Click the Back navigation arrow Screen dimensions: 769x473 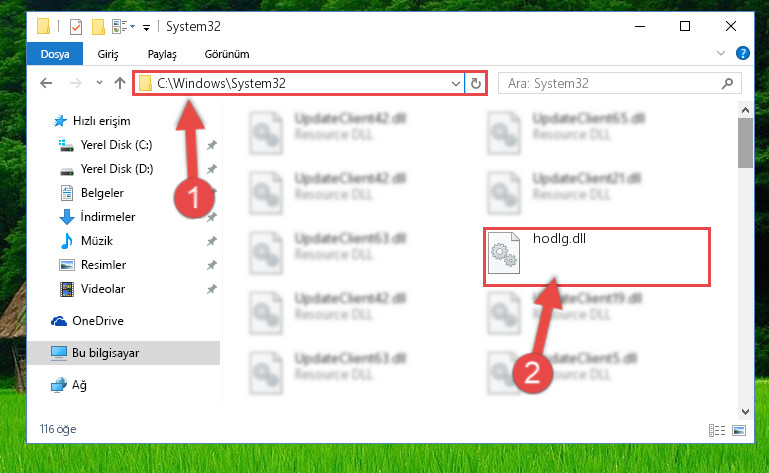[46, 83]
